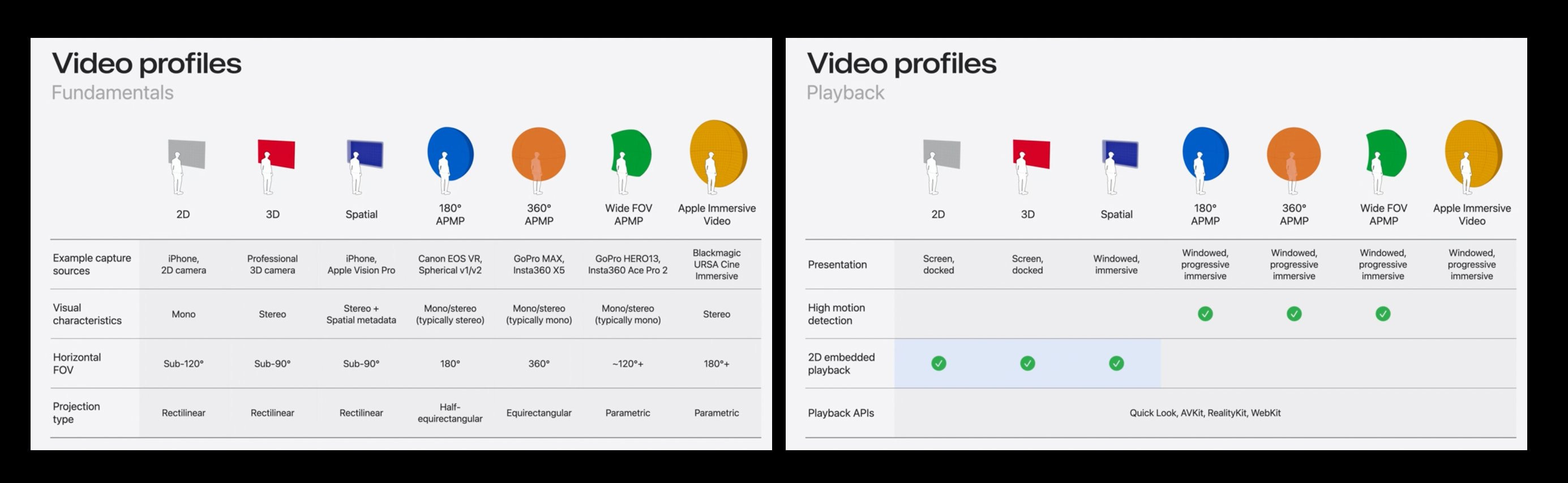Select the yellow Apple Immersive dome in Playback slide
The image size is (1568, 483).
[1473, 153]
